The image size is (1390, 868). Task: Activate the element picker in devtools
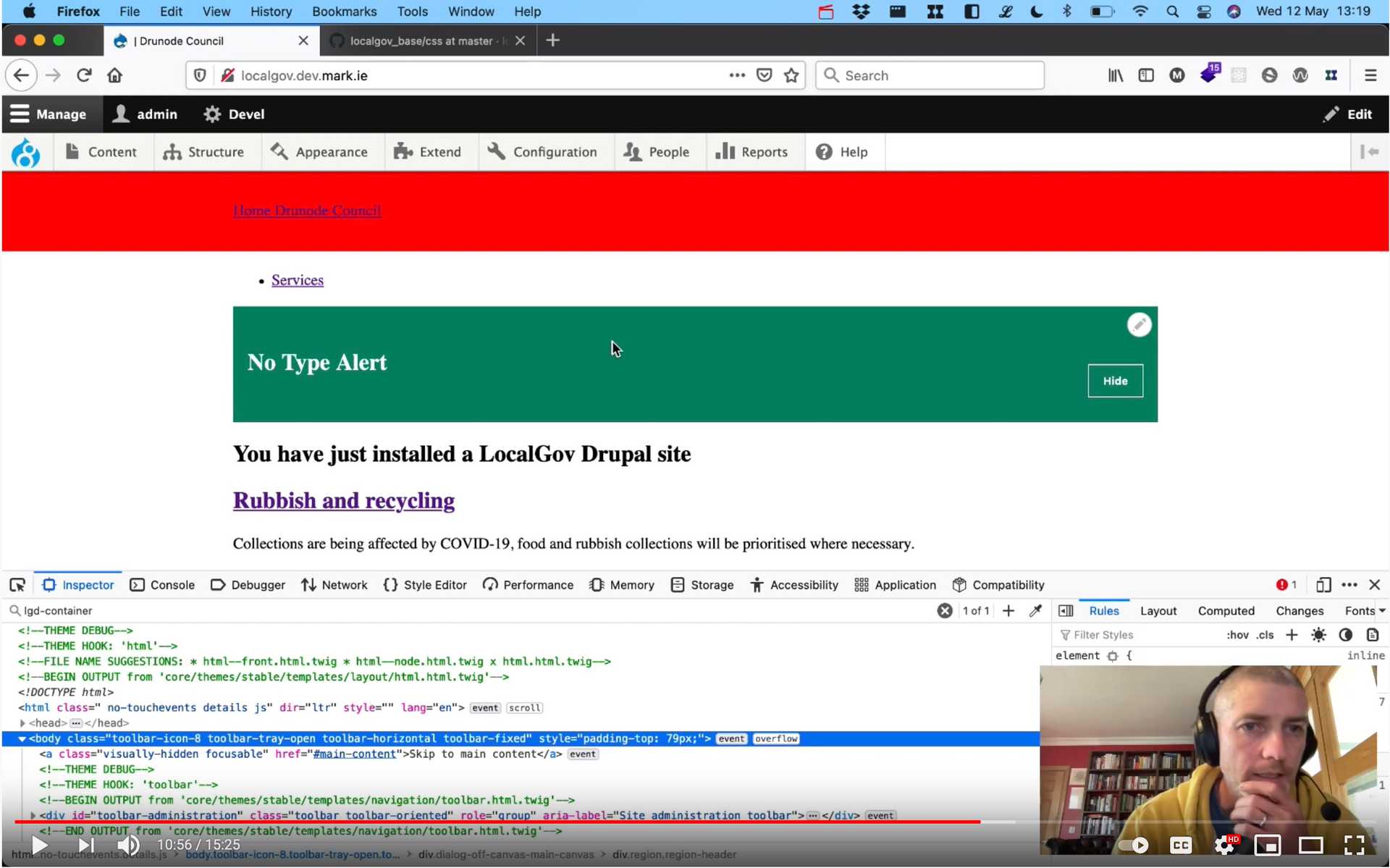(17, 585)
